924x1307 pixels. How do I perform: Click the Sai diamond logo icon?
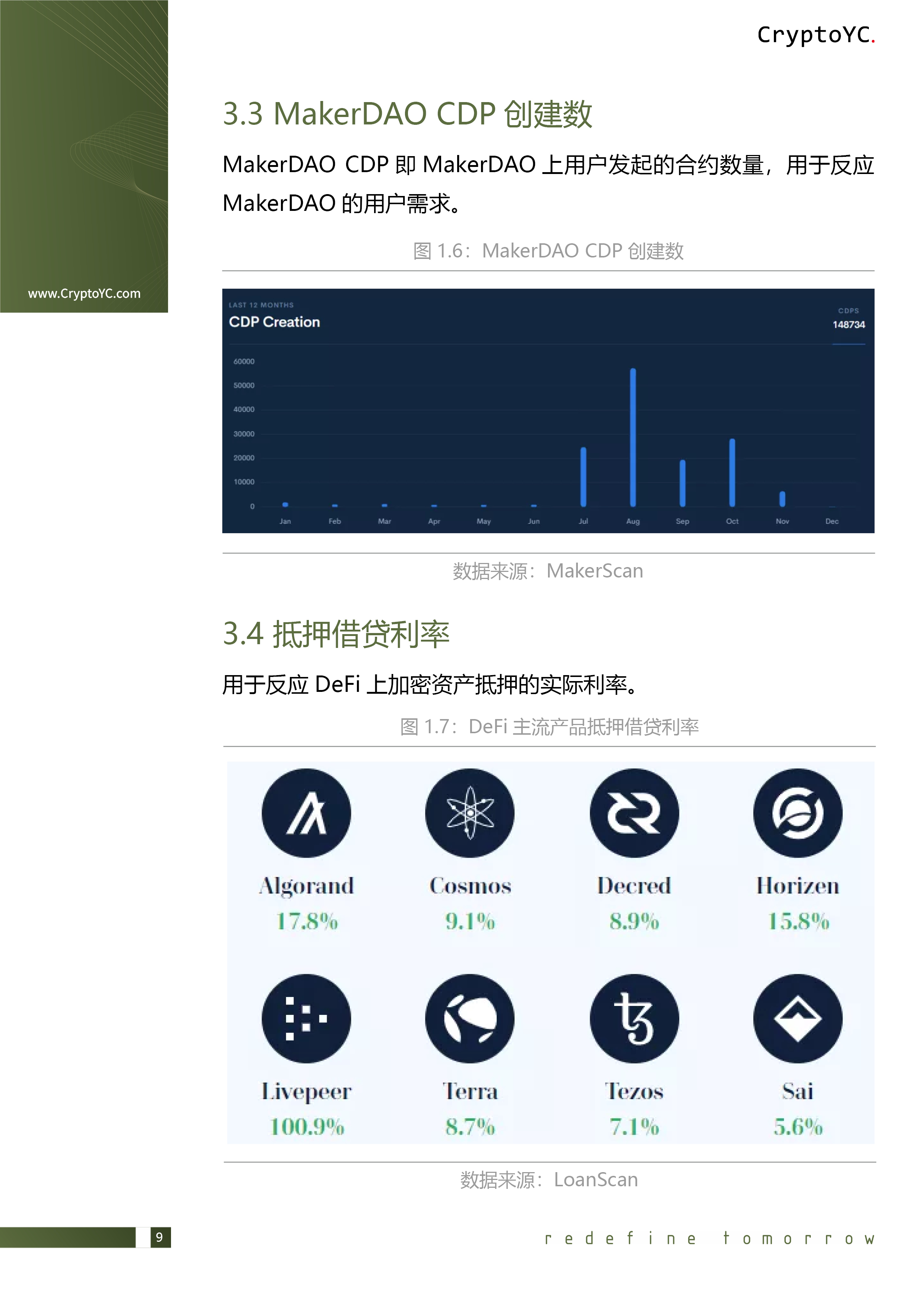click(x=798, y=1018)
